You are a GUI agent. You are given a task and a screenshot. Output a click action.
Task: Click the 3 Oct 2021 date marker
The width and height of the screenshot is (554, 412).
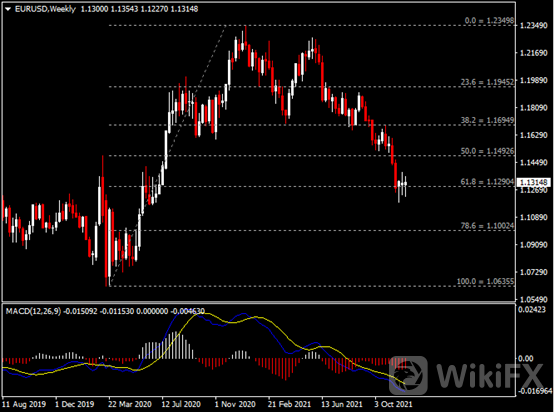tap(393, 404)
